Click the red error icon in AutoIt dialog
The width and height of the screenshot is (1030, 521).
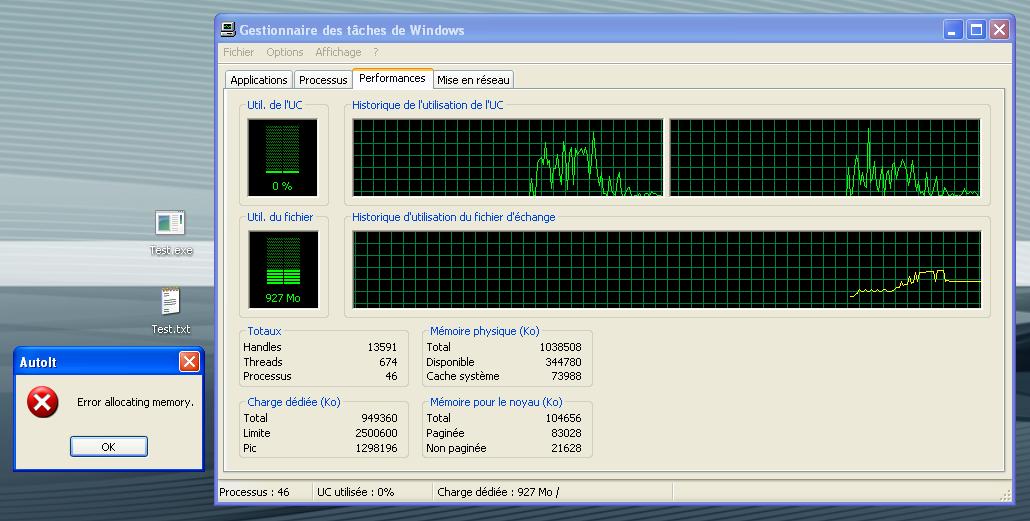(x=43, y=402)
